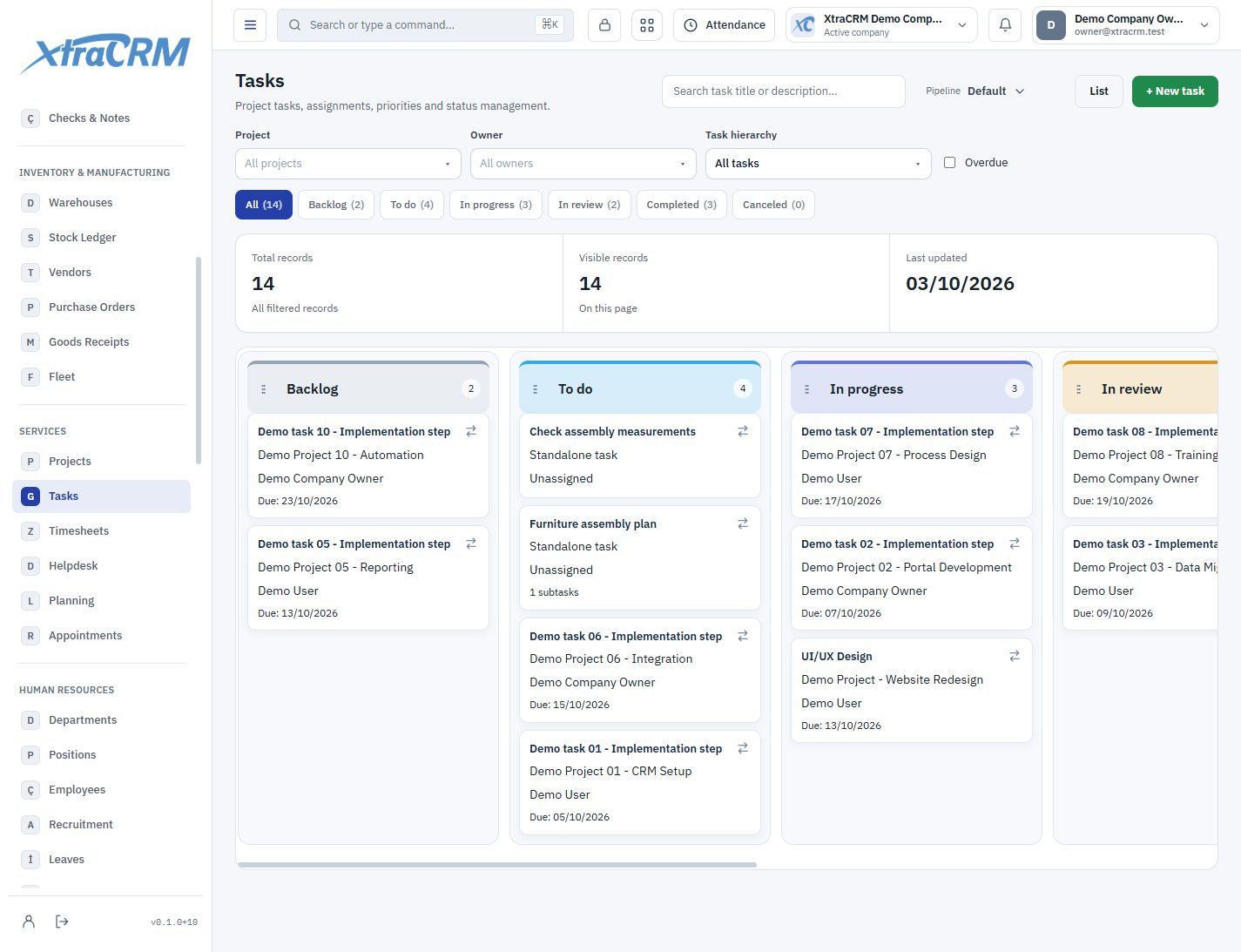Open the Task hierarchy dropdown
Viewport: 1241px width, 952px height.
[x=819, y=164]
